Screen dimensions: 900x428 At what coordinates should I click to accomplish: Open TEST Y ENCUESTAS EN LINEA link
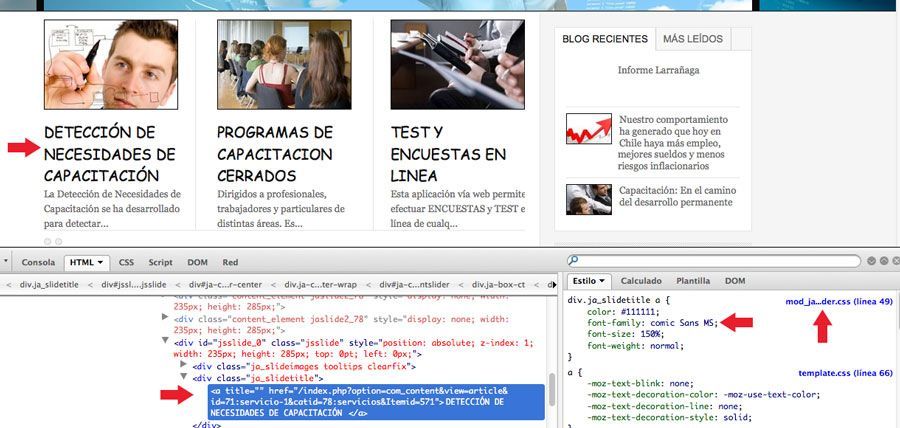(x=448, y=154)
